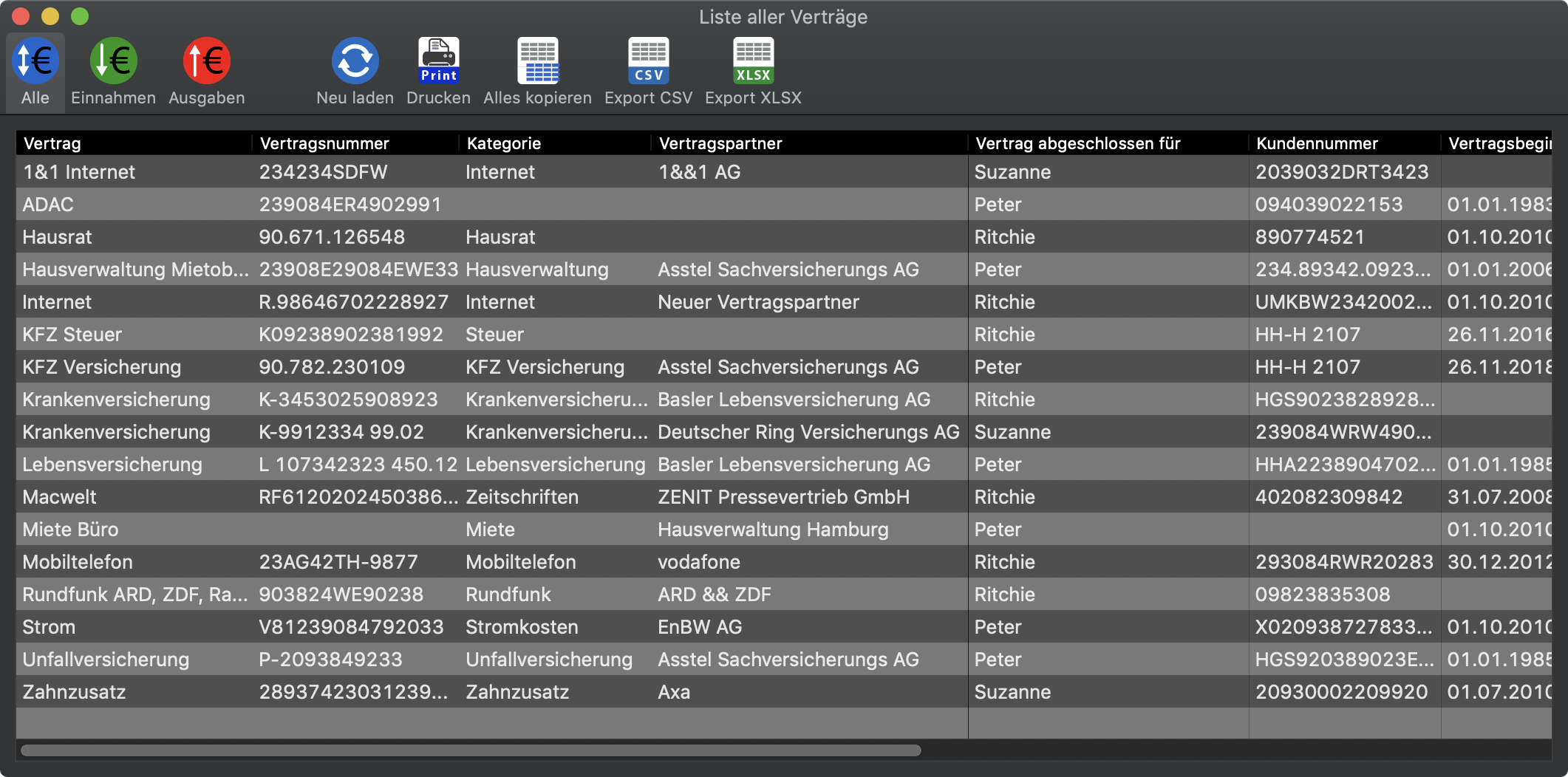1568x777 pixels.
Task: Select the 1&1 Internet contract row
Action: 784,172
